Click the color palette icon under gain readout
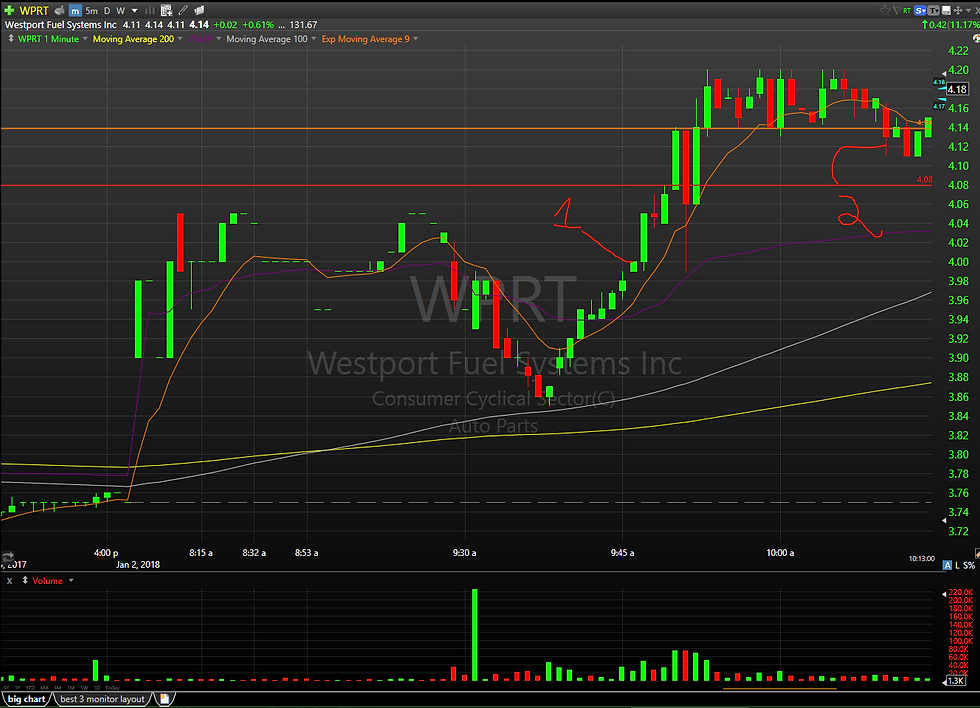The height and width of the screenshot is (708, 980). (976, 39)
